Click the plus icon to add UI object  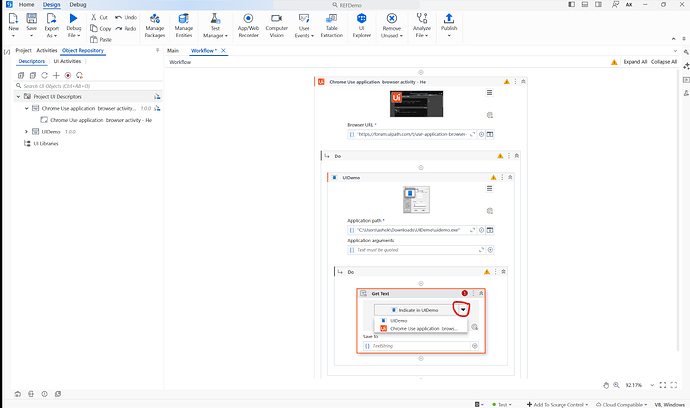56,75
